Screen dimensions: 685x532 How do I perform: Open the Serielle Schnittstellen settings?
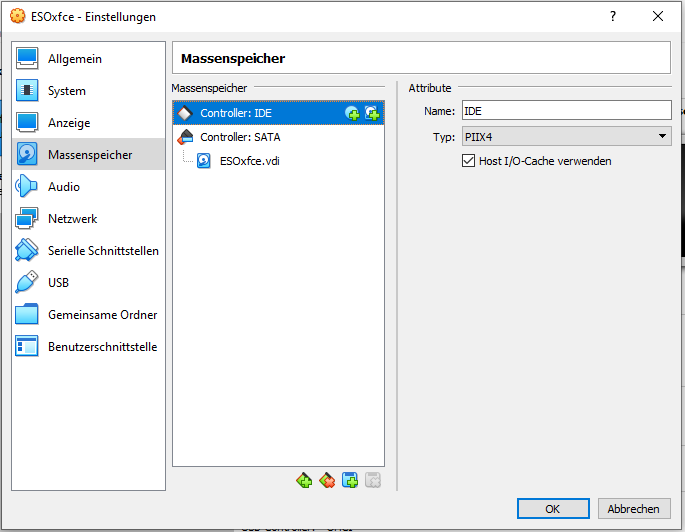[x=88, y=250]
